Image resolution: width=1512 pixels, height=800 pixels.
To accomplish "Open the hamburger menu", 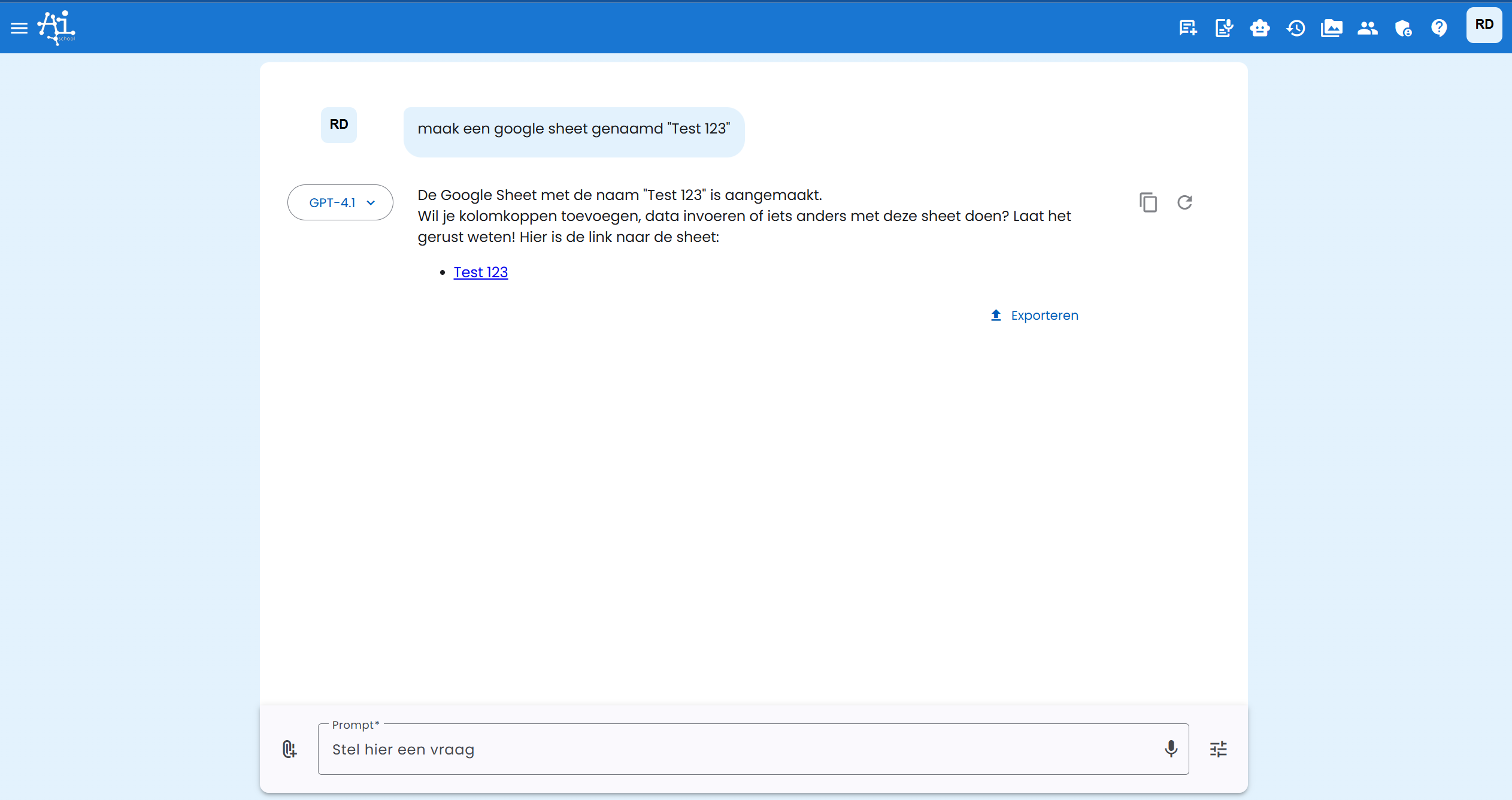I will (19, 28).
